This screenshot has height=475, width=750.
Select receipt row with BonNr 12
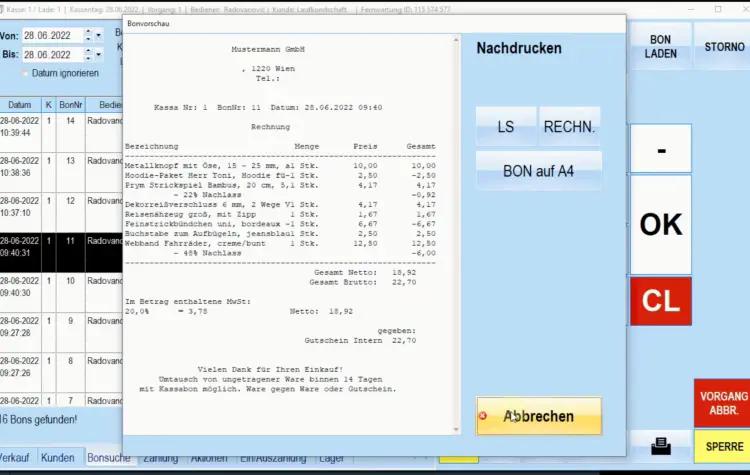pos(61,213)
